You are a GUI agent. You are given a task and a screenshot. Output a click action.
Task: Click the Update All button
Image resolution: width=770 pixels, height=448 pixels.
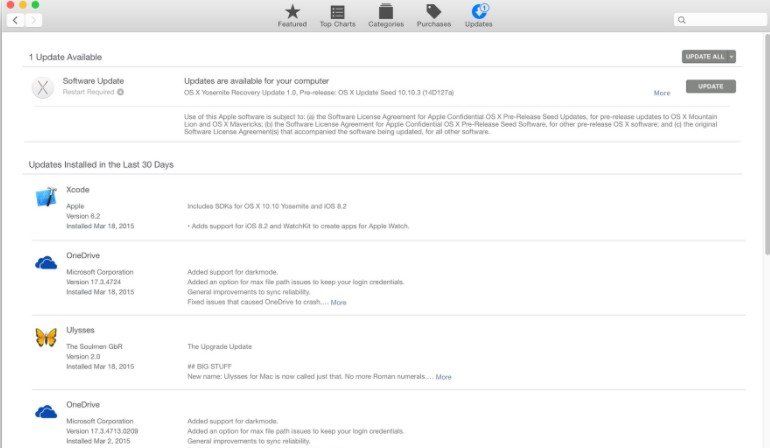(705, 56)
